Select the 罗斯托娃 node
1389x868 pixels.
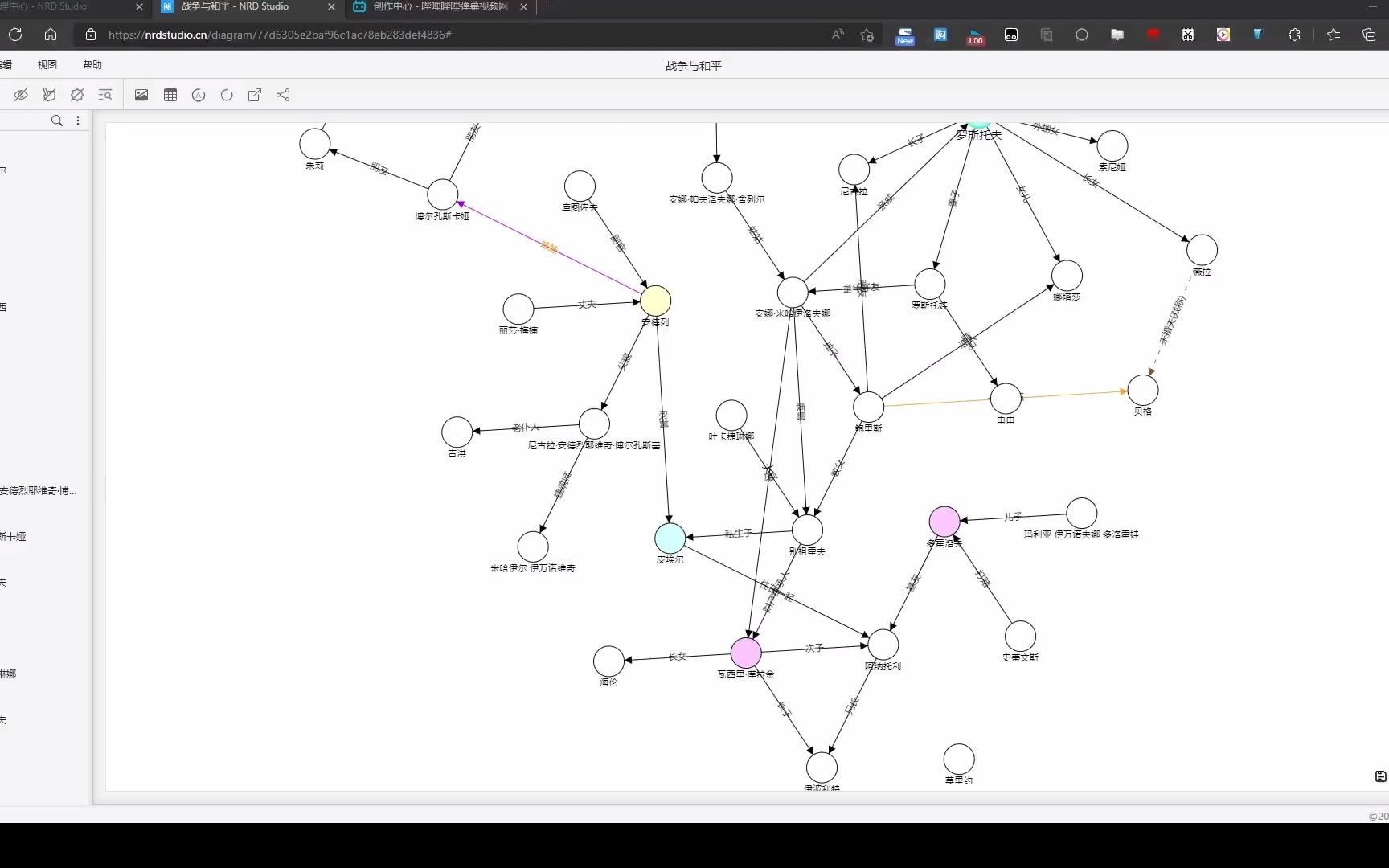[x=930, y=284]
